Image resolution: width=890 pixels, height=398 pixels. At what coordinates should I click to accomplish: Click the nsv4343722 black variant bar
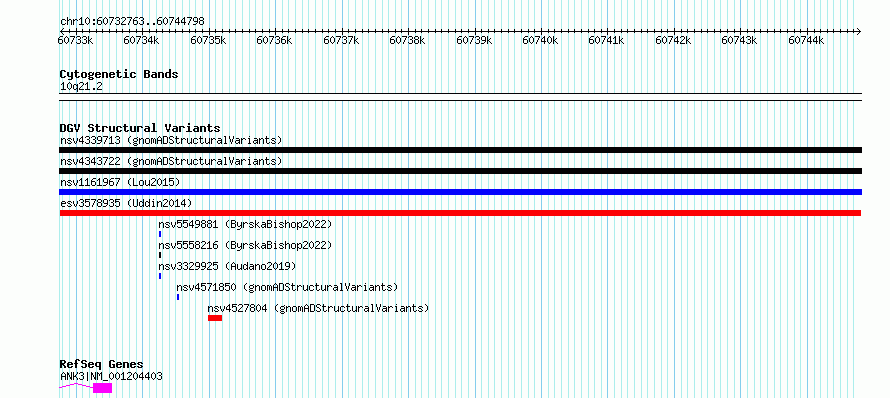coord(460,171)
